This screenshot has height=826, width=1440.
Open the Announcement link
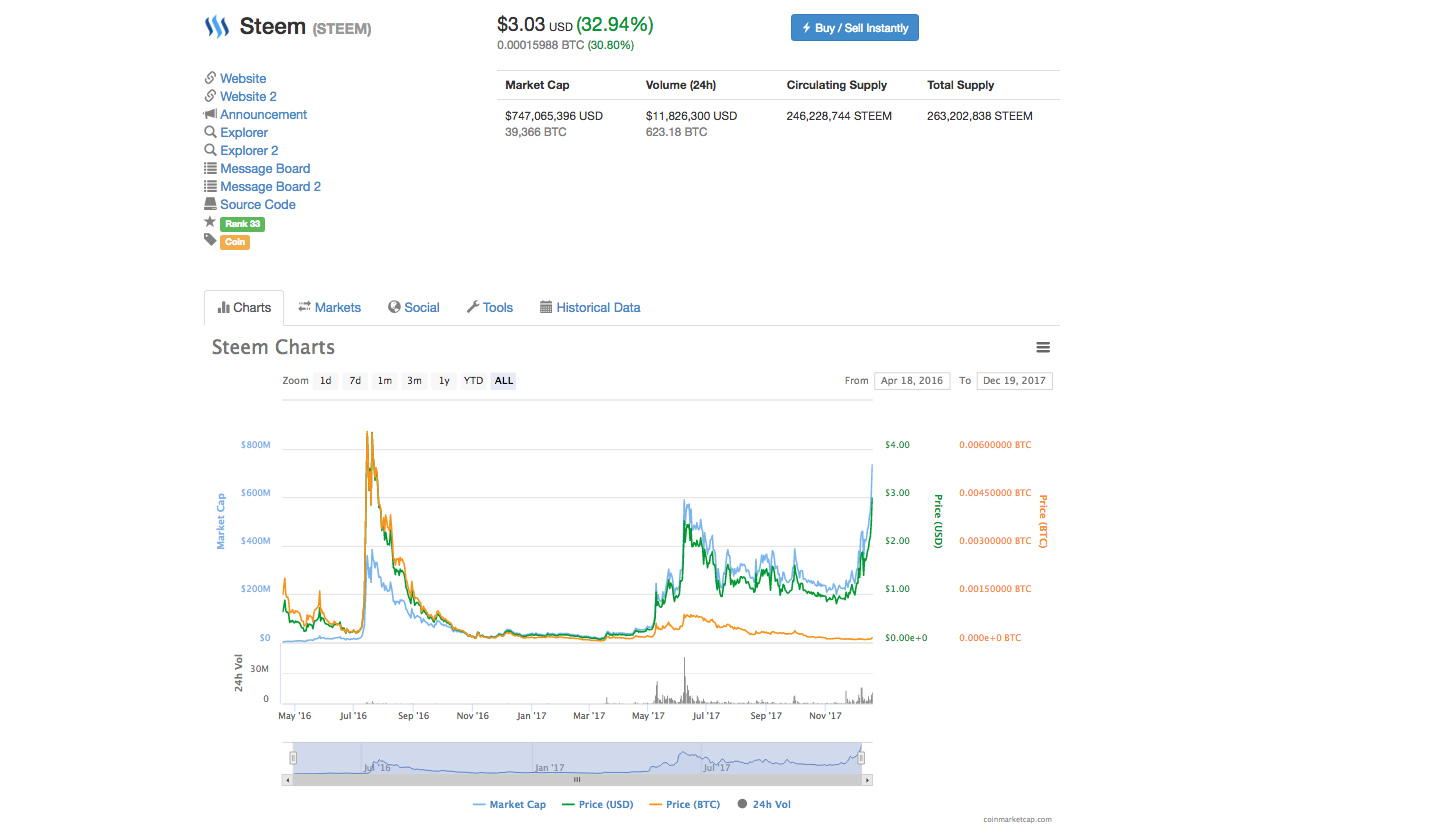coord(264,114)
